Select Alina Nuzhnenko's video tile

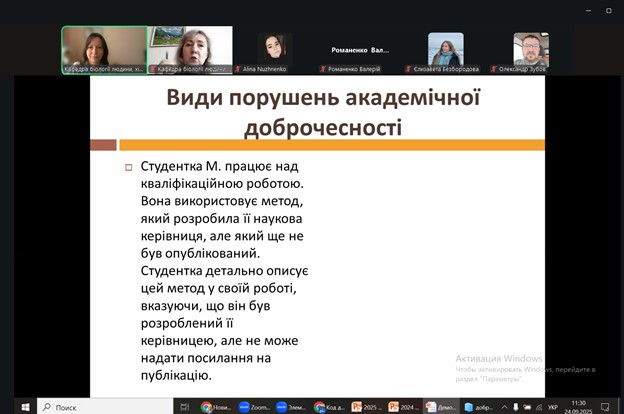273,49
